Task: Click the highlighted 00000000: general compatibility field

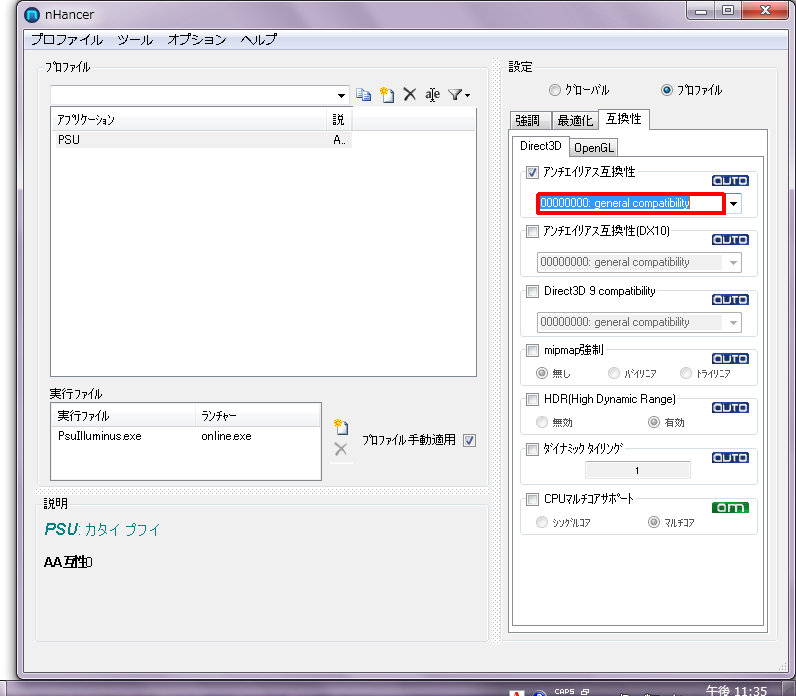Action: tap(631, 204)
